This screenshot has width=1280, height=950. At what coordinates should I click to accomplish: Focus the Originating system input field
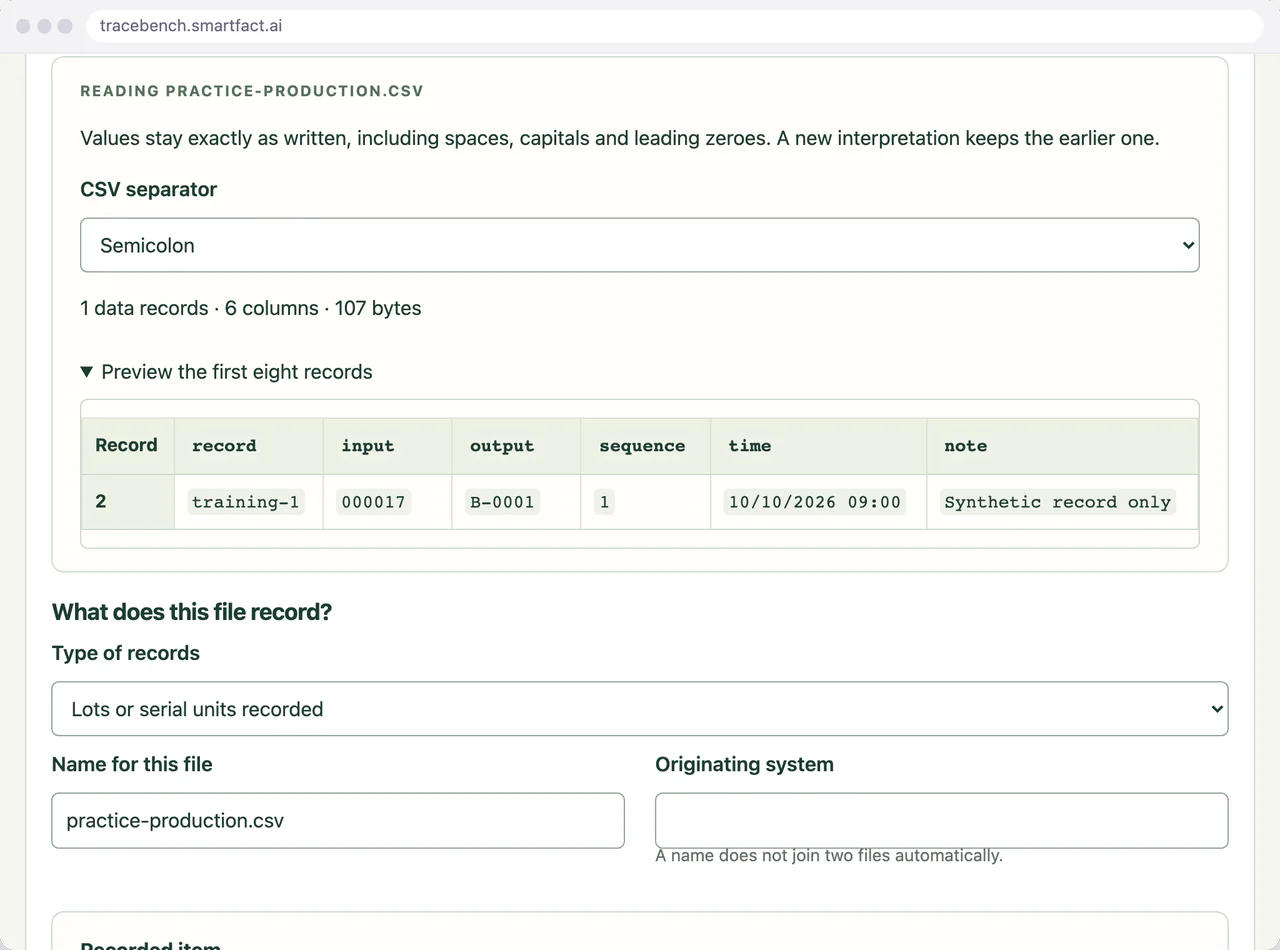pyautogui.click(x=941, y=821)
